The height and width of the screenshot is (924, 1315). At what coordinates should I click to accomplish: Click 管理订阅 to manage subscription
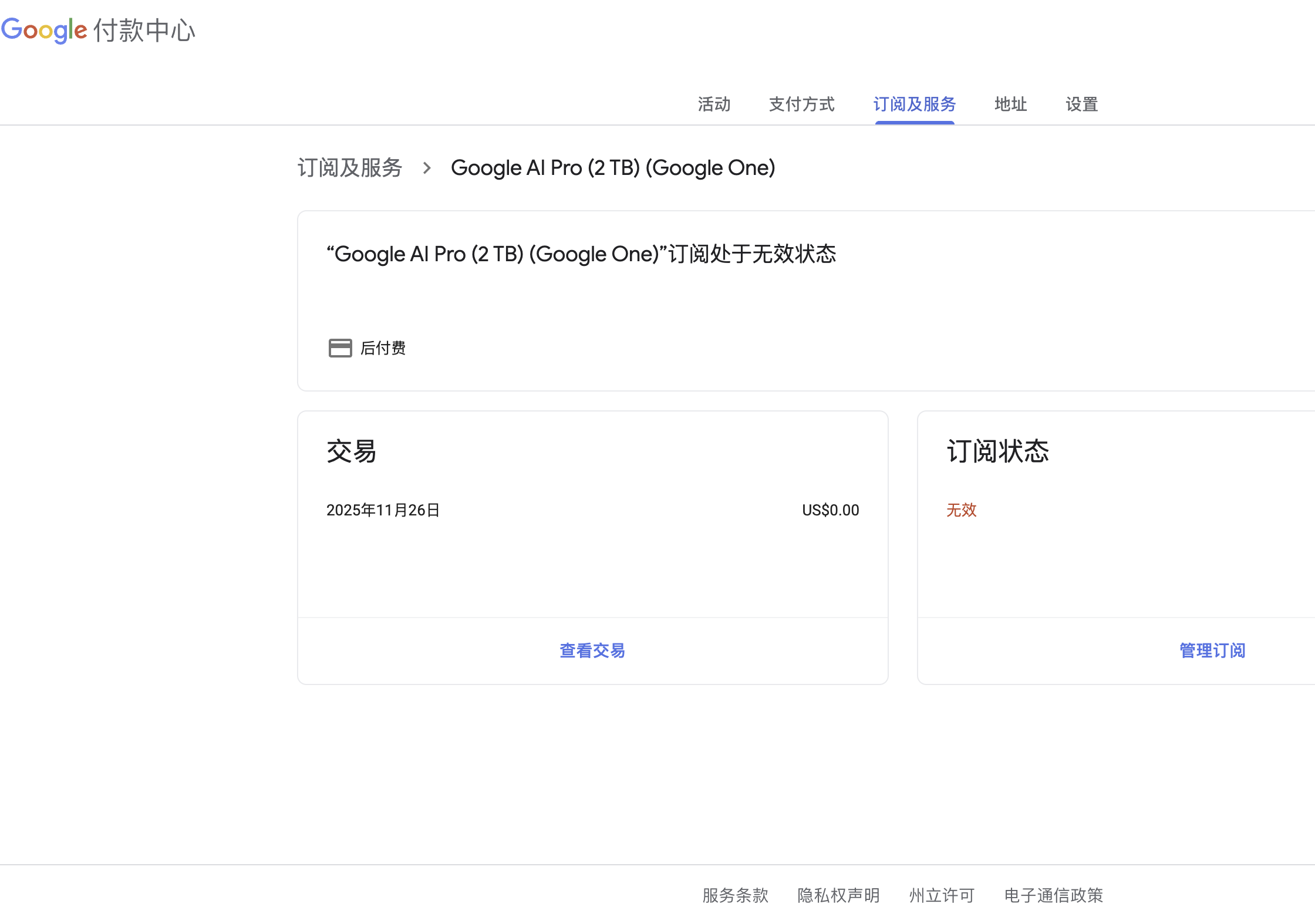(1212, 650)
